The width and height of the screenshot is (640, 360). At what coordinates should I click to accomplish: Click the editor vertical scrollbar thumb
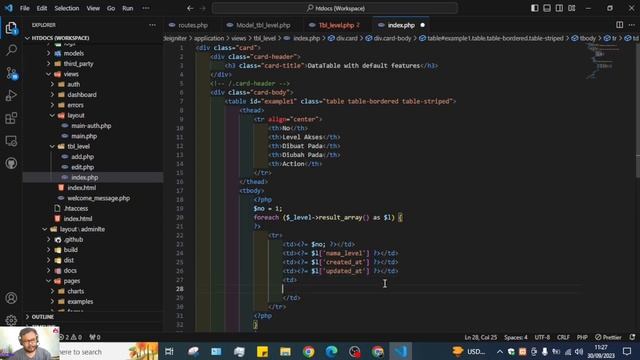click(638, 110)
